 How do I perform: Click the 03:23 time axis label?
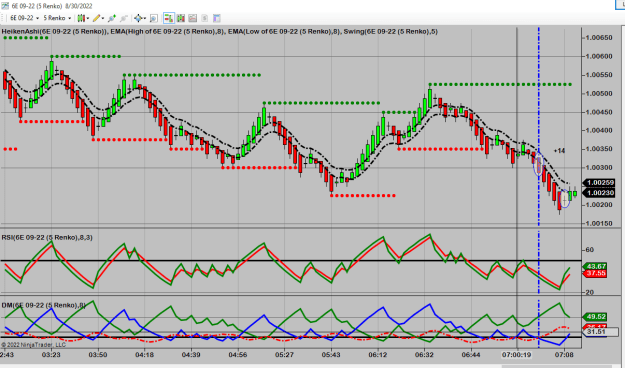[x=51, y=354]
